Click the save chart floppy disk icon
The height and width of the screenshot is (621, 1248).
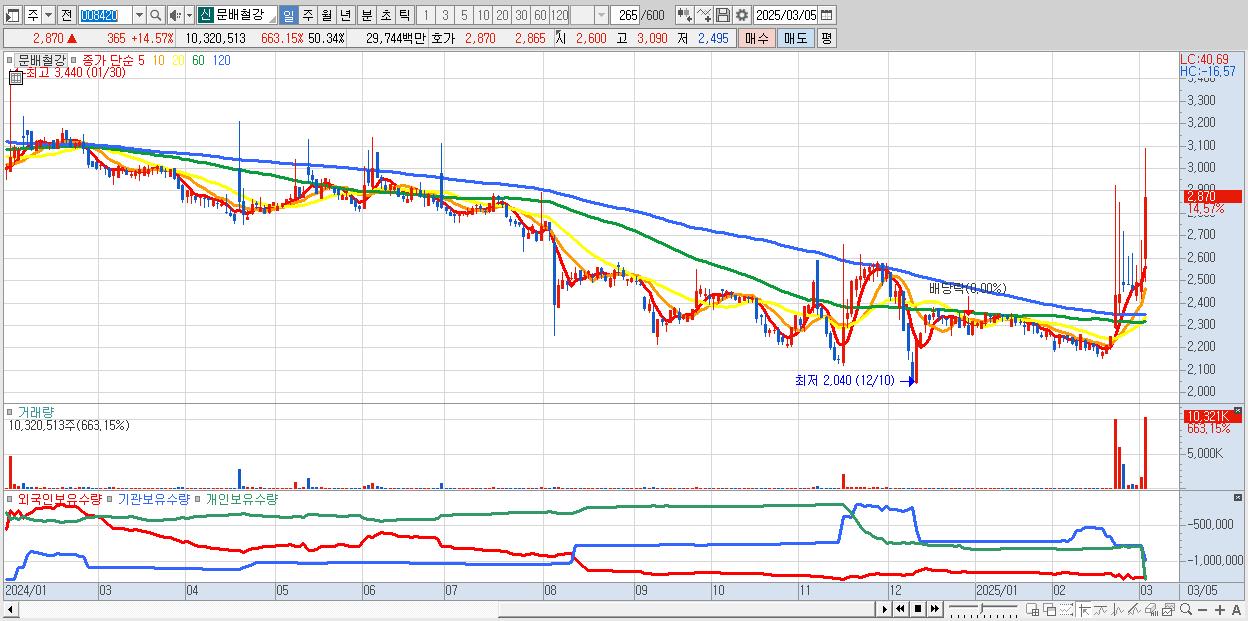pos(723,16)
